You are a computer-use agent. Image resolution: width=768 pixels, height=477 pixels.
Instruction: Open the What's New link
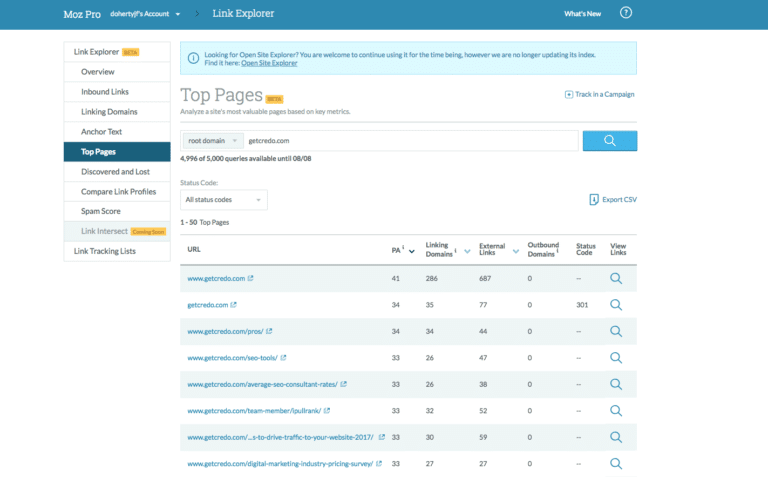click(x=582, y=14)
